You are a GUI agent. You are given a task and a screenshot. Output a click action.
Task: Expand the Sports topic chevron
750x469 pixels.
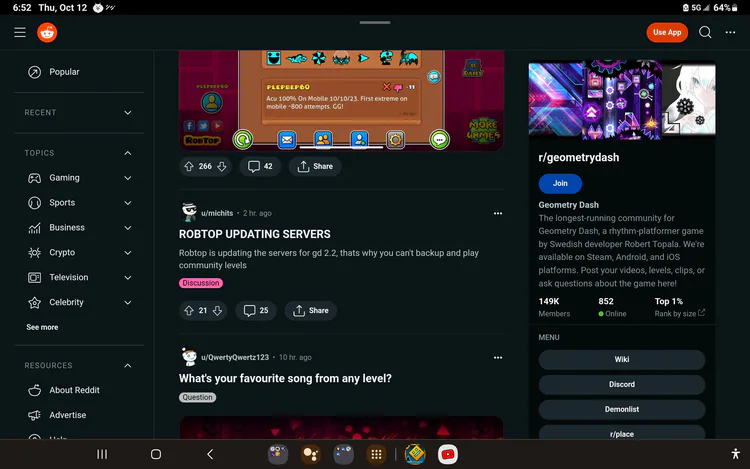pyautogui.click(x=128, y=203)
